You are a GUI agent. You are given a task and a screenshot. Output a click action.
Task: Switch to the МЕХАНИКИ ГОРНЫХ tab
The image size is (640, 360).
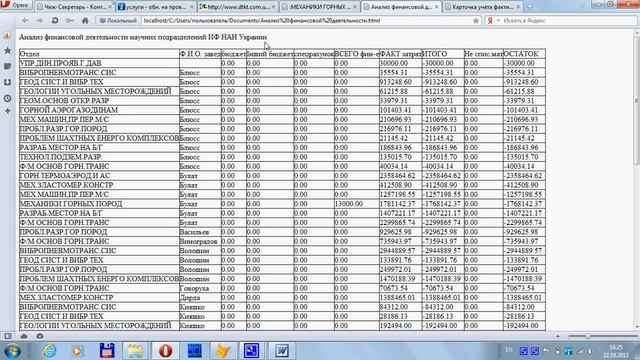point(319,7)
